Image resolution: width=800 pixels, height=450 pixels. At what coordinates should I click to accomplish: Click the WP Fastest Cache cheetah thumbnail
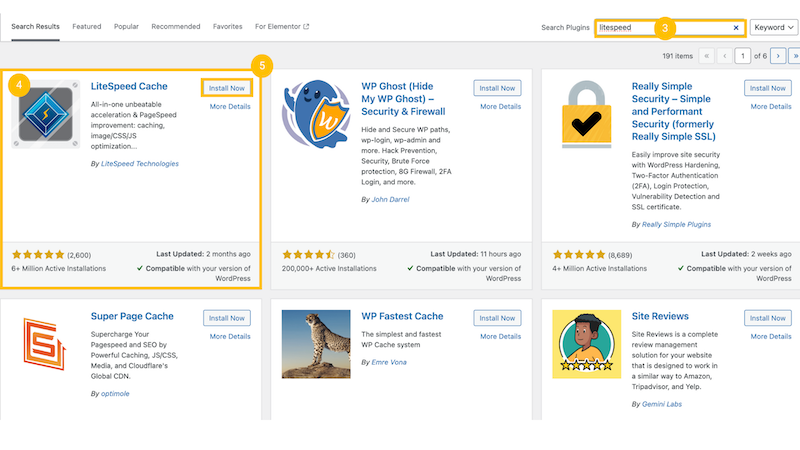coord(315,344)
